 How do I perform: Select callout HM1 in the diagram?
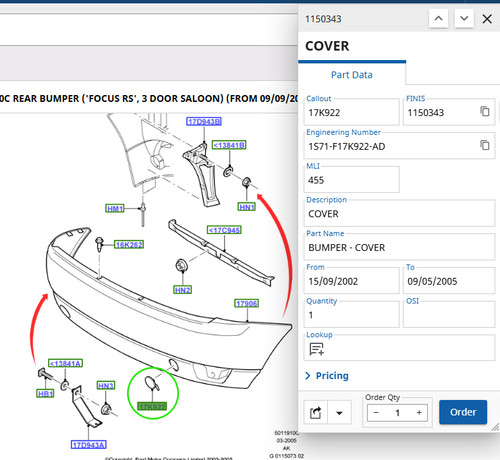115,208
